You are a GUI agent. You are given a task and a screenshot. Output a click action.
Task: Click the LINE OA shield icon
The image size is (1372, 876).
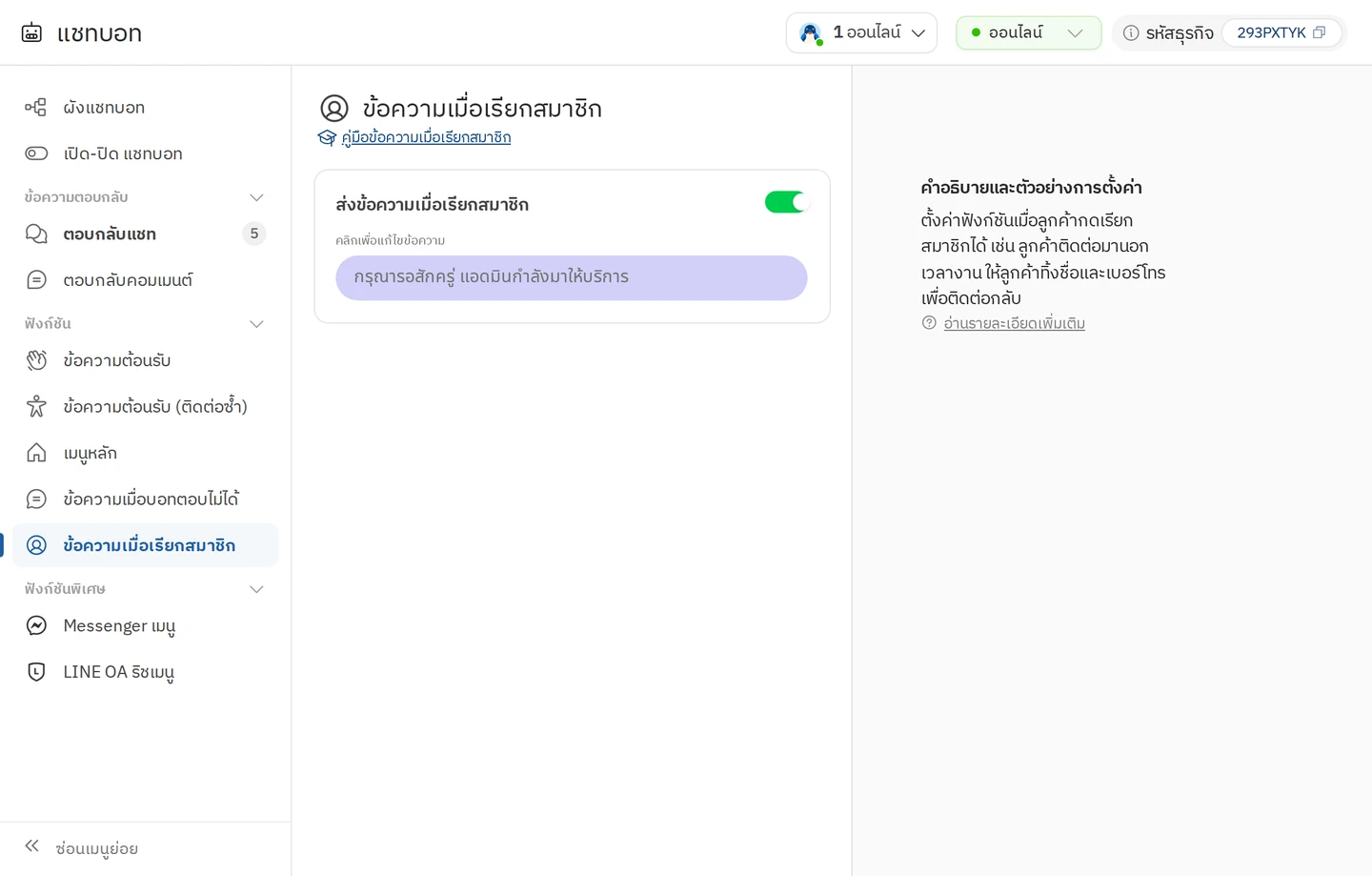36,672
